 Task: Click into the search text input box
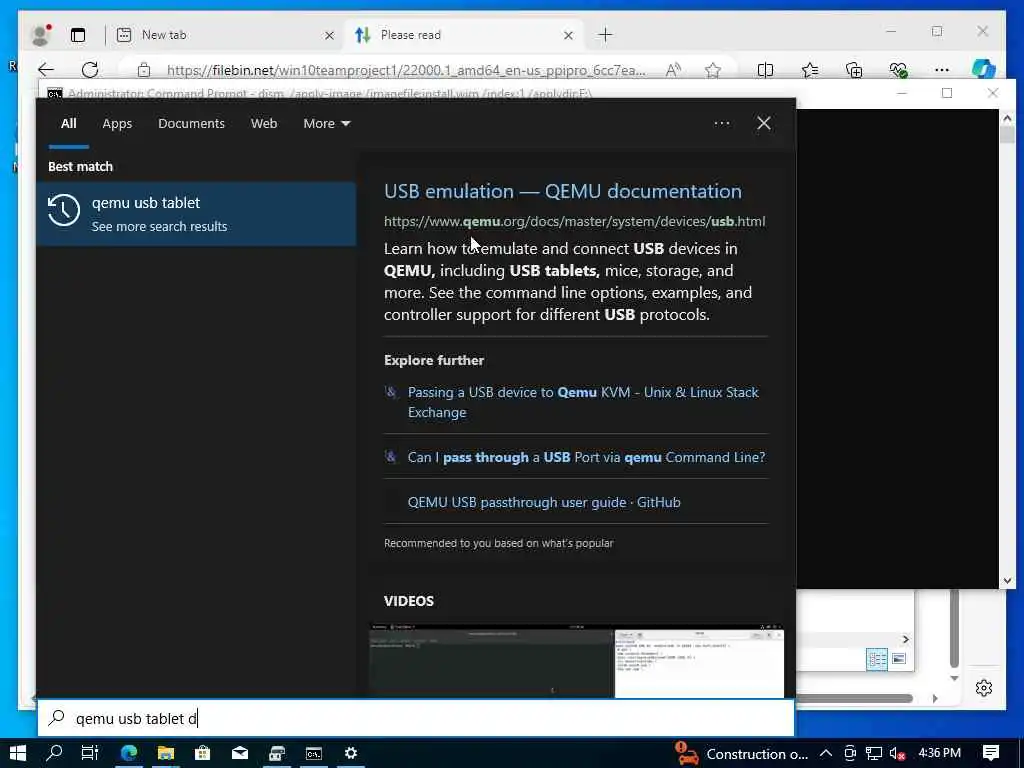416,718
